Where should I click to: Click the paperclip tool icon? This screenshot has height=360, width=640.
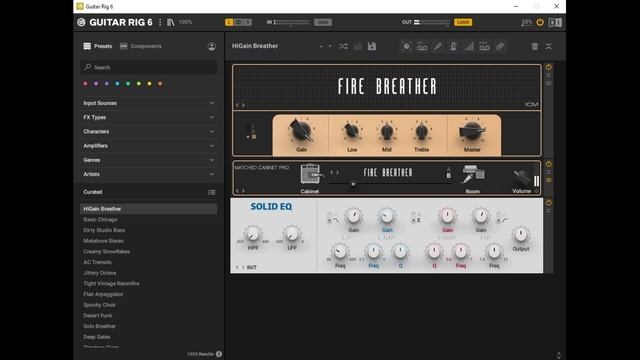tap(500, 46)
